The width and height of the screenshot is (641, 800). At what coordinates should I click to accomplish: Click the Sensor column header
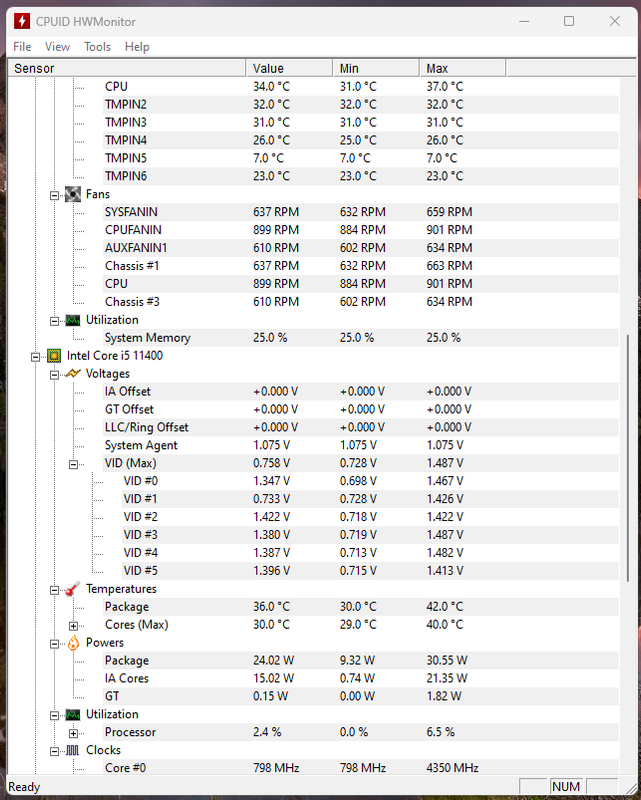[x=127, y=68]
